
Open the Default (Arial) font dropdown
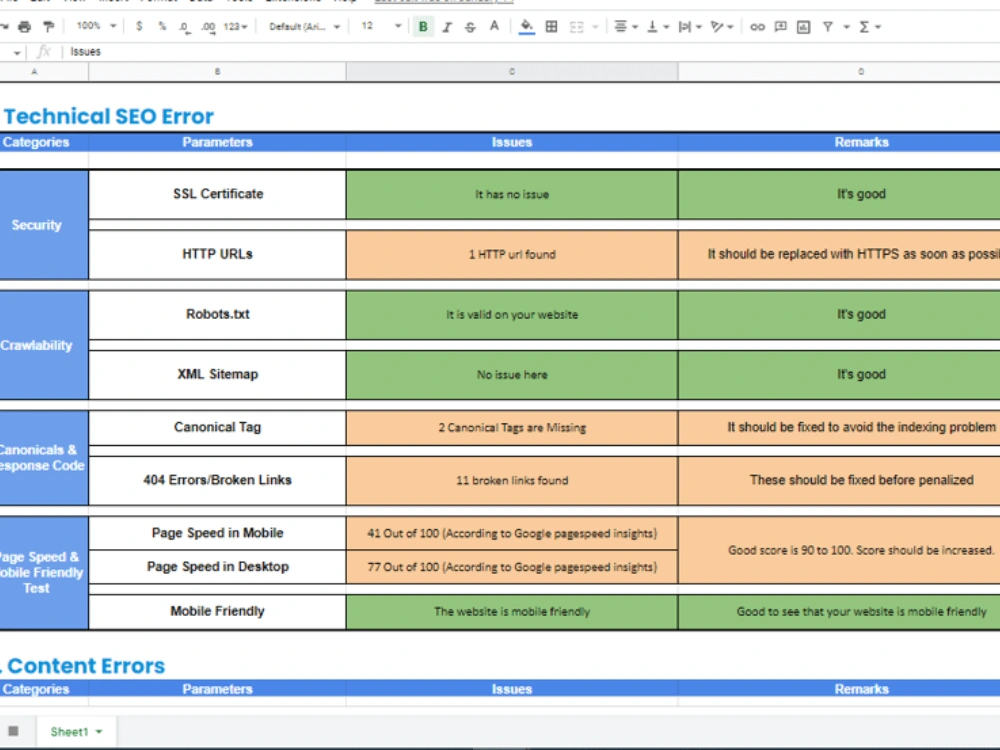(304, 27)
